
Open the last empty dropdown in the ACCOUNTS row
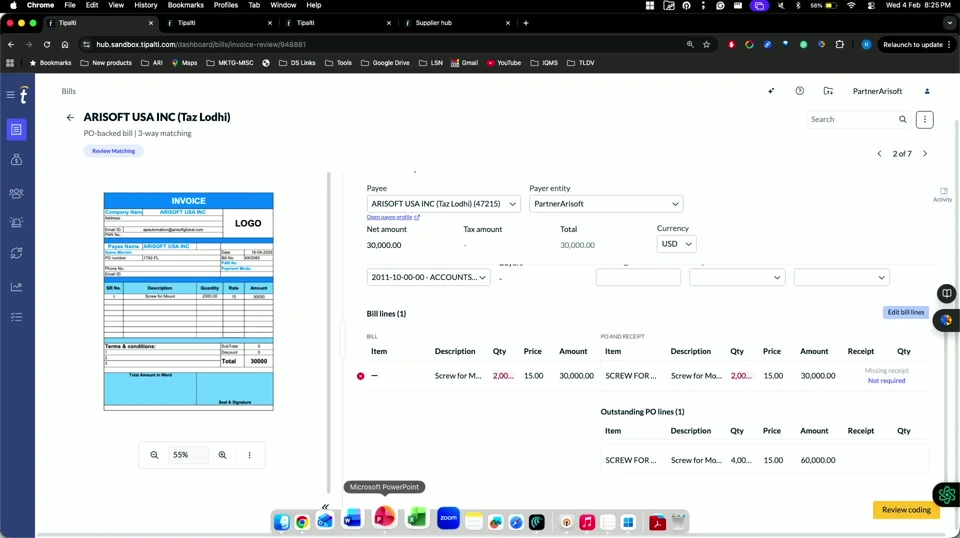pyautogui.click(x=841, y=277)
